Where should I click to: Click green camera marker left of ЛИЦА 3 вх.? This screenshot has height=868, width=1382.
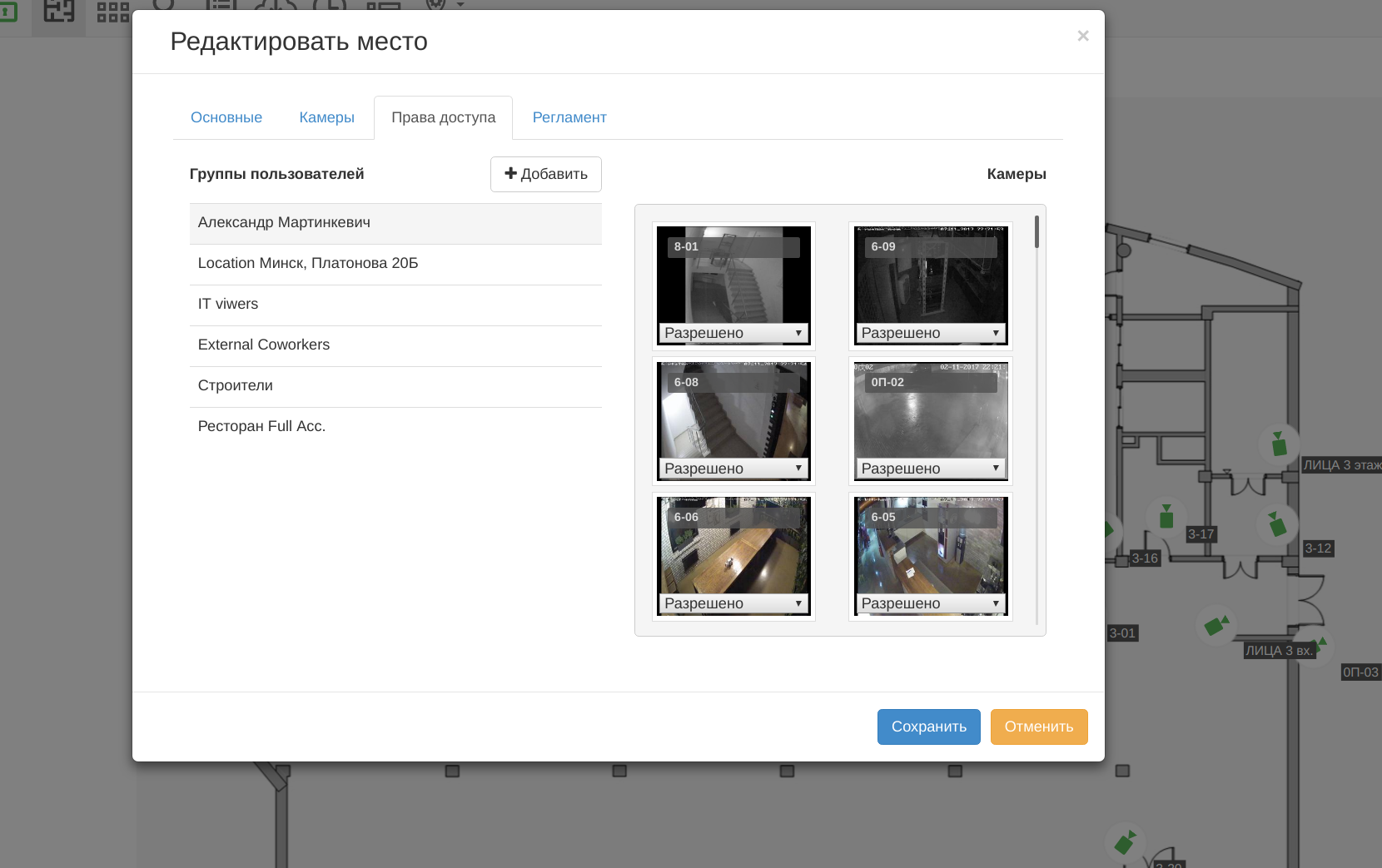(1216, 625)
